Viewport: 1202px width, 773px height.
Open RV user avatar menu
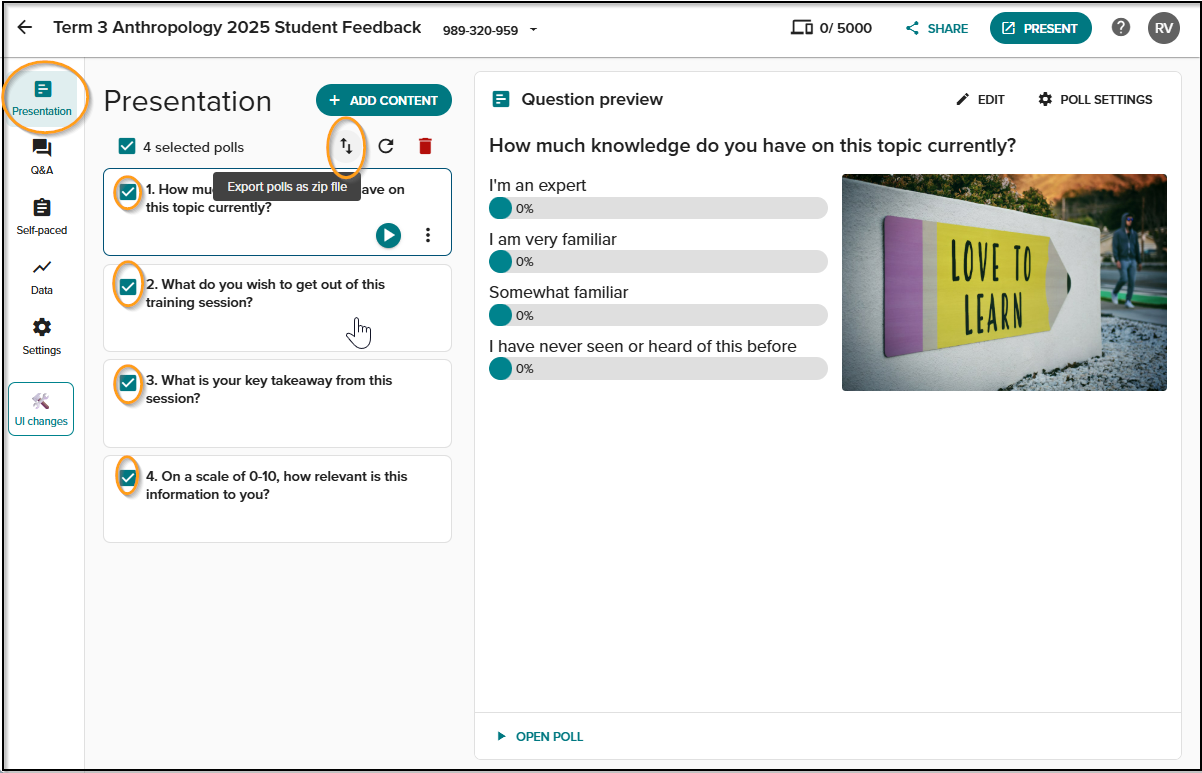click(1164, 28)
